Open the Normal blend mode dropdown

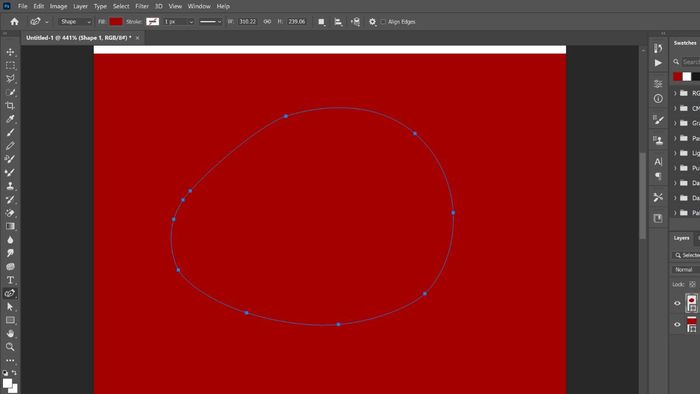click(685, 270)
